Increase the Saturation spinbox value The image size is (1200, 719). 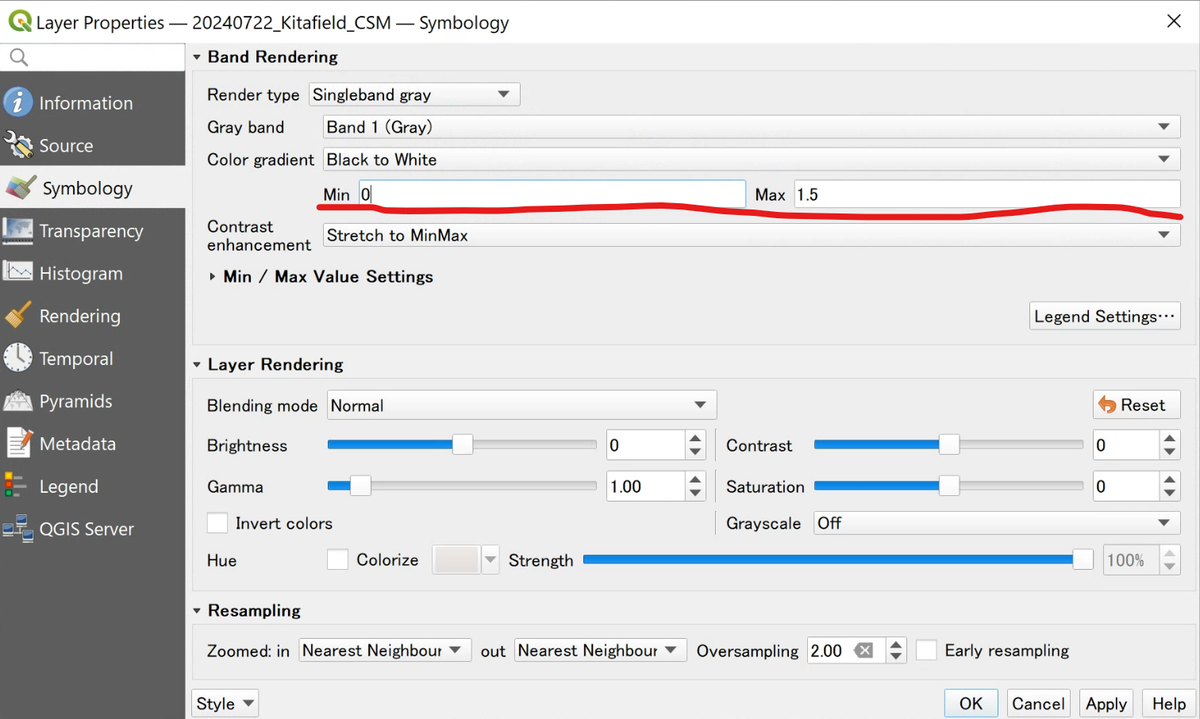(1169, 480)
